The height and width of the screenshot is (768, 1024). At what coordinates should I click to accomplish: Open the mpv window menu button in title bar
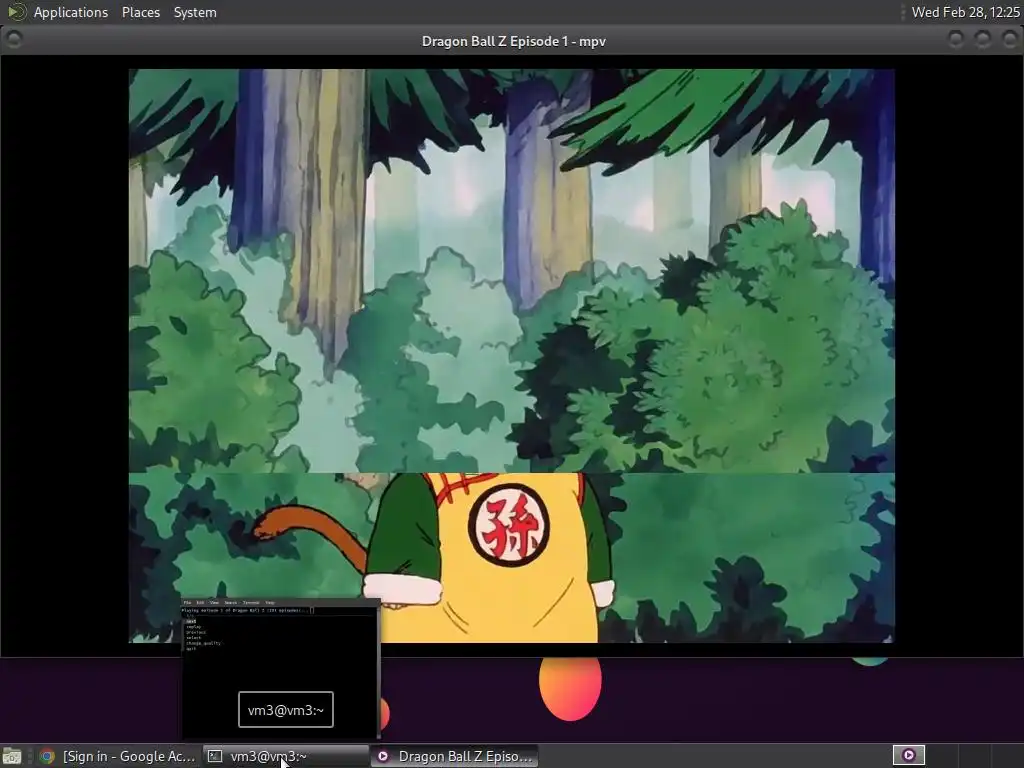pos(14,40)
